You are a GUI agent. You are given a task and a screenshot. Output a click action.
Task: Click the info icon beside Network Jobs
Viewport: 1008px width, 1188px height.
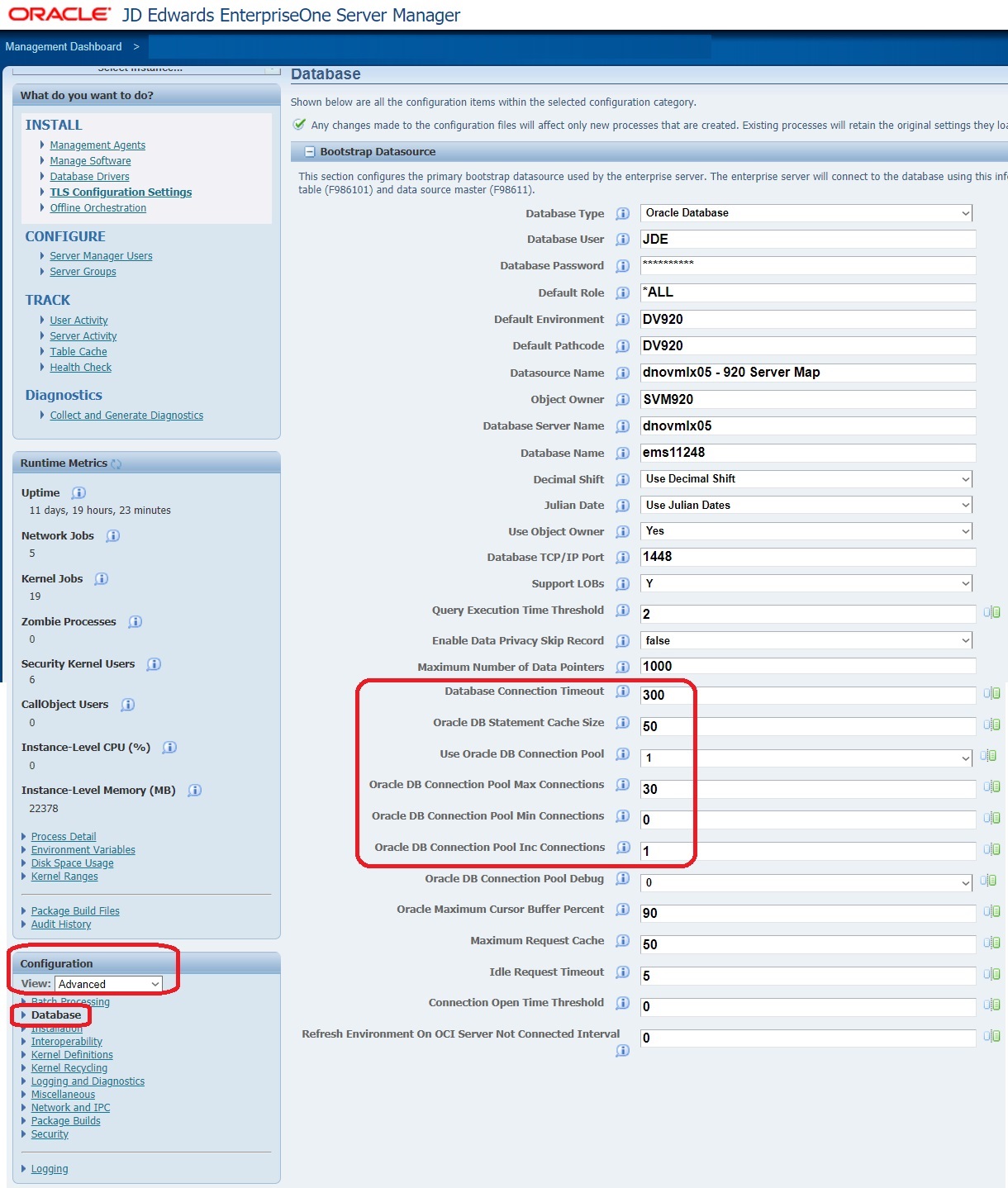point(113,536)
